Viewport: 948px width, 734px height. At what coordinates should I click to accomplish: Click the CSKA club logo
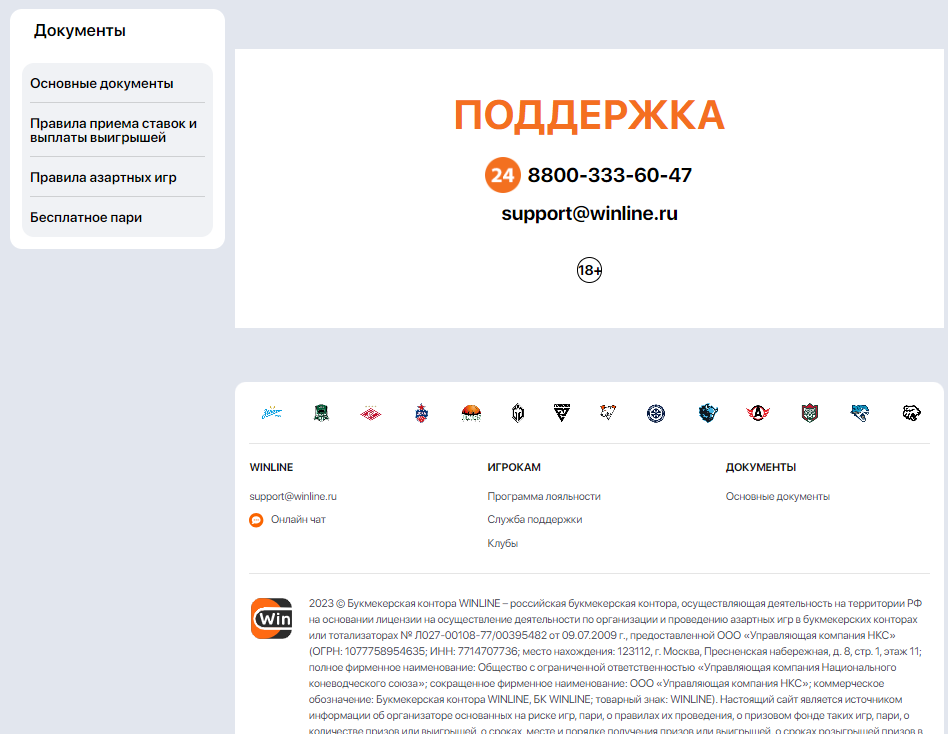[x=421, y=414]
